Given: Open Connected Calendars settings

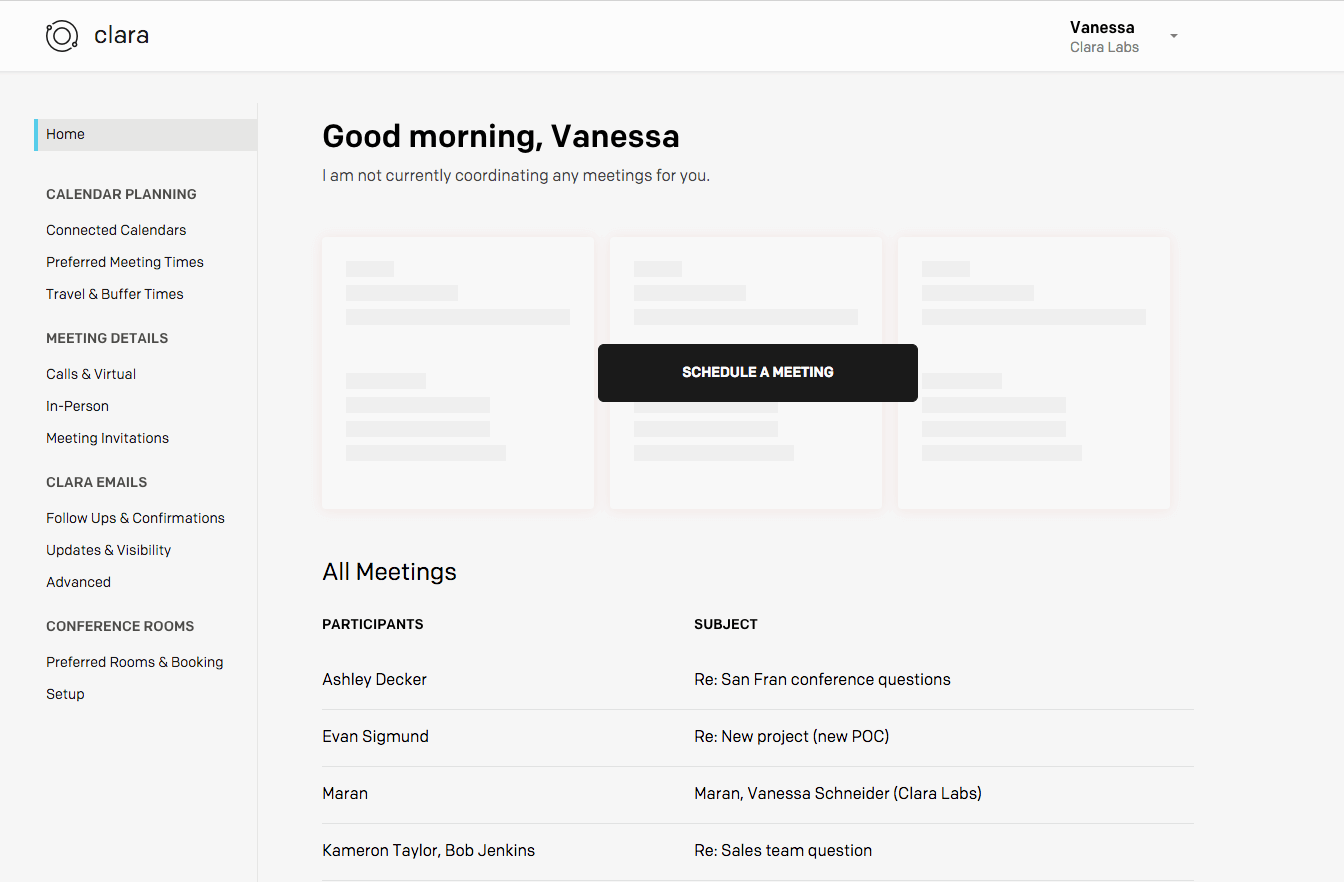Looking at the screenshot, I should pos(116,230).
